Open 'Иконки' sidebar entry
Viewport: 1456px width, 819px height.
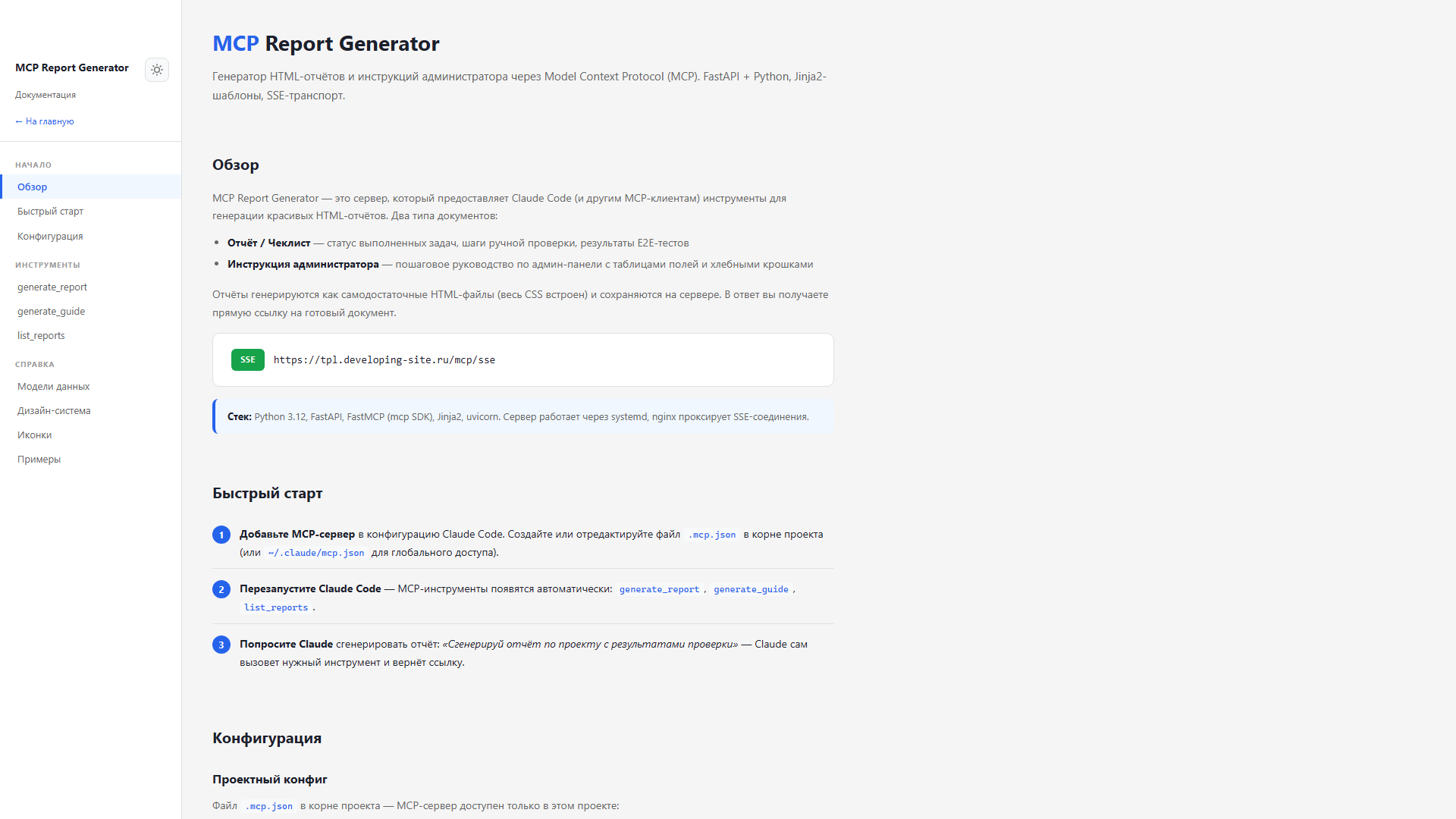click(35, 435)
